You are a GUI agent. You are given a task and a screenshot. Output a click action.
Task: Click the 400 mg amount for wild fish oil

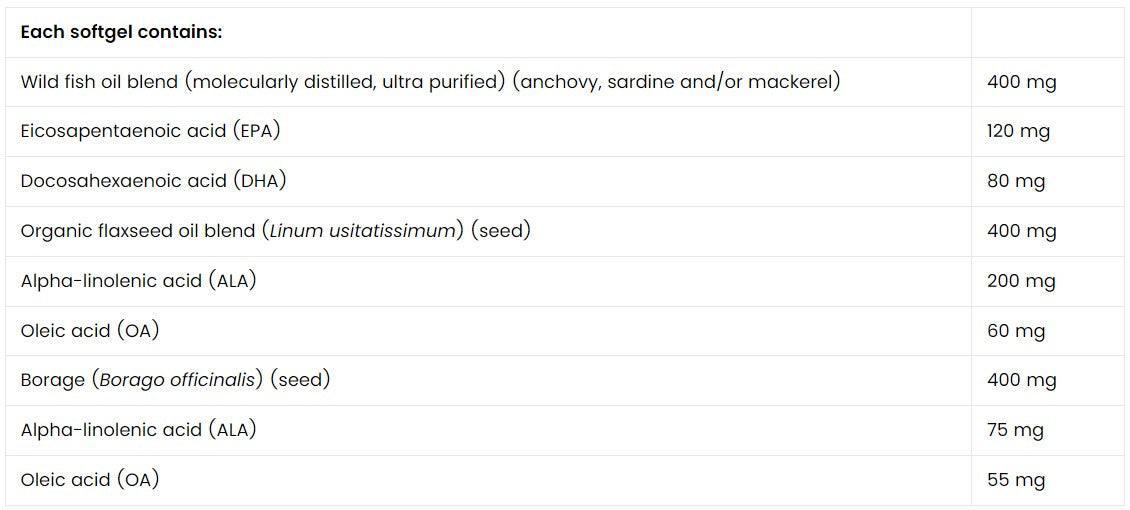pyautogui.click(x=1021, y=82)
